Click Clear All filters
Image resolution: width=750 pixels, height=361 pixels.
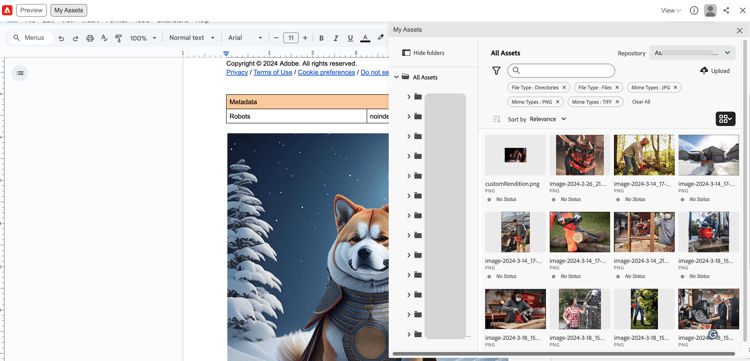click(640, 102)
